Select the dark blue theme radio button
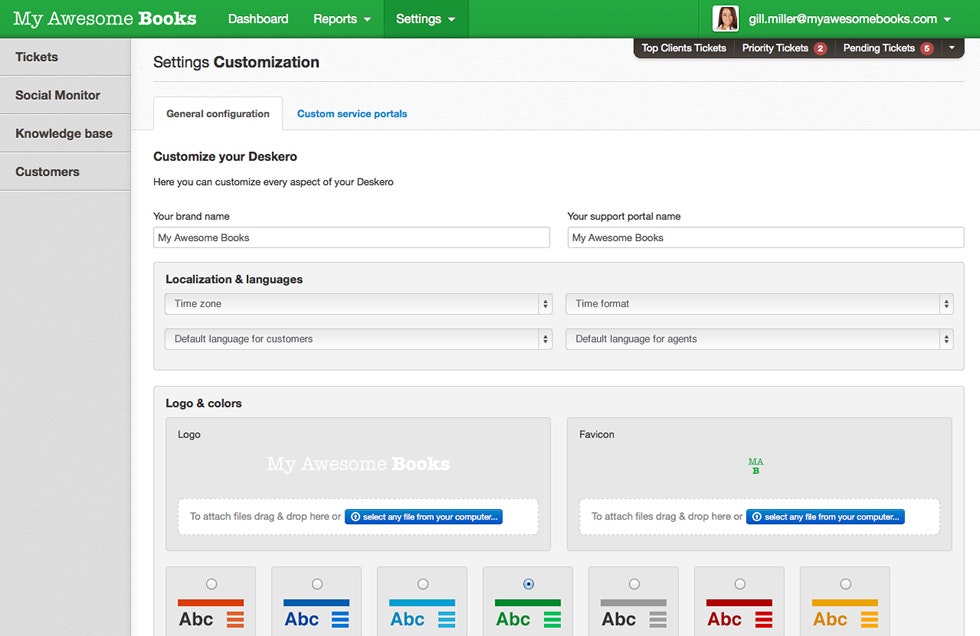 pyautogui.click(x=317, y=584)
